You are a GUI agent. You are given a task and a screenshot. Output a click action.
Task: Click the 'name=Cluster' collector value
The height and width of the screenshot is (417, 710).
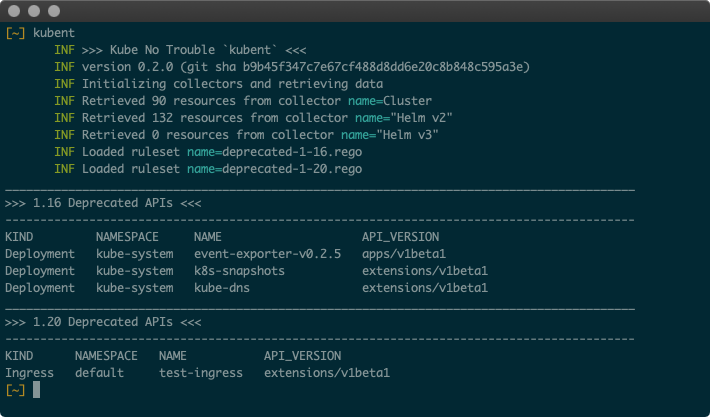tap(390, 101)
